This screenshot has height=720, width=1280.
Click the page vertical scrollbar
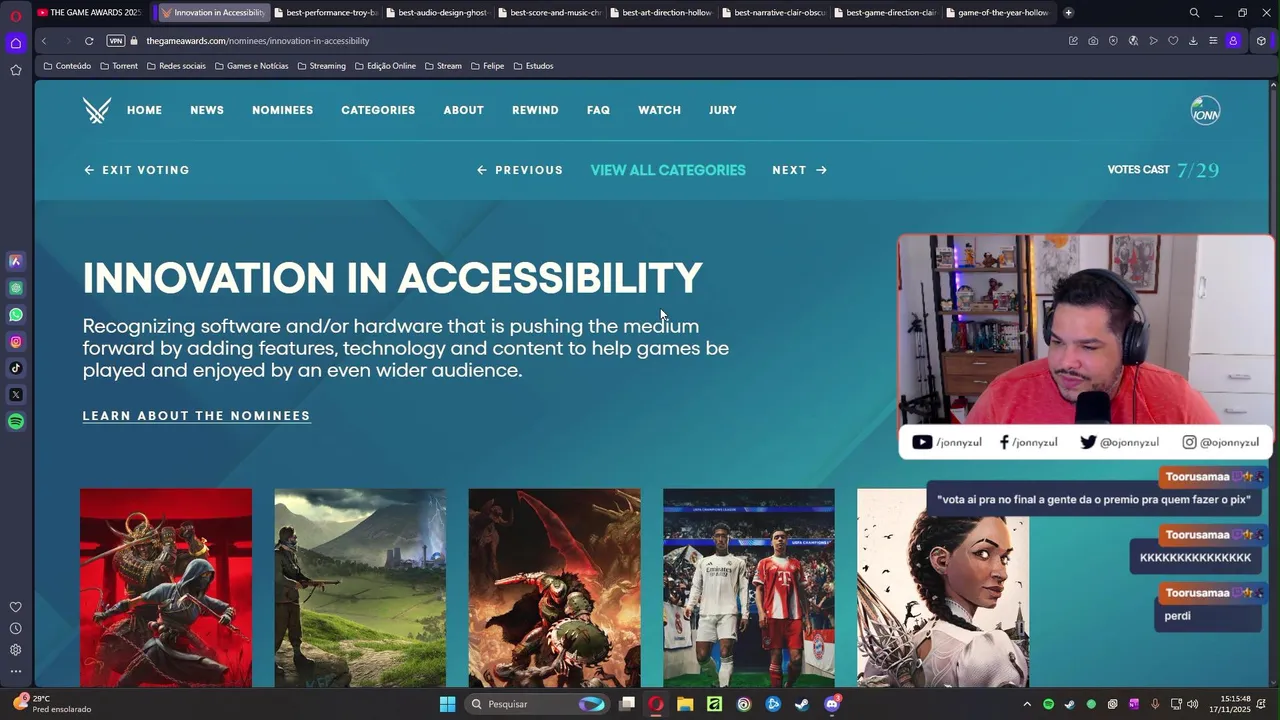click(x=1273, y=384)
